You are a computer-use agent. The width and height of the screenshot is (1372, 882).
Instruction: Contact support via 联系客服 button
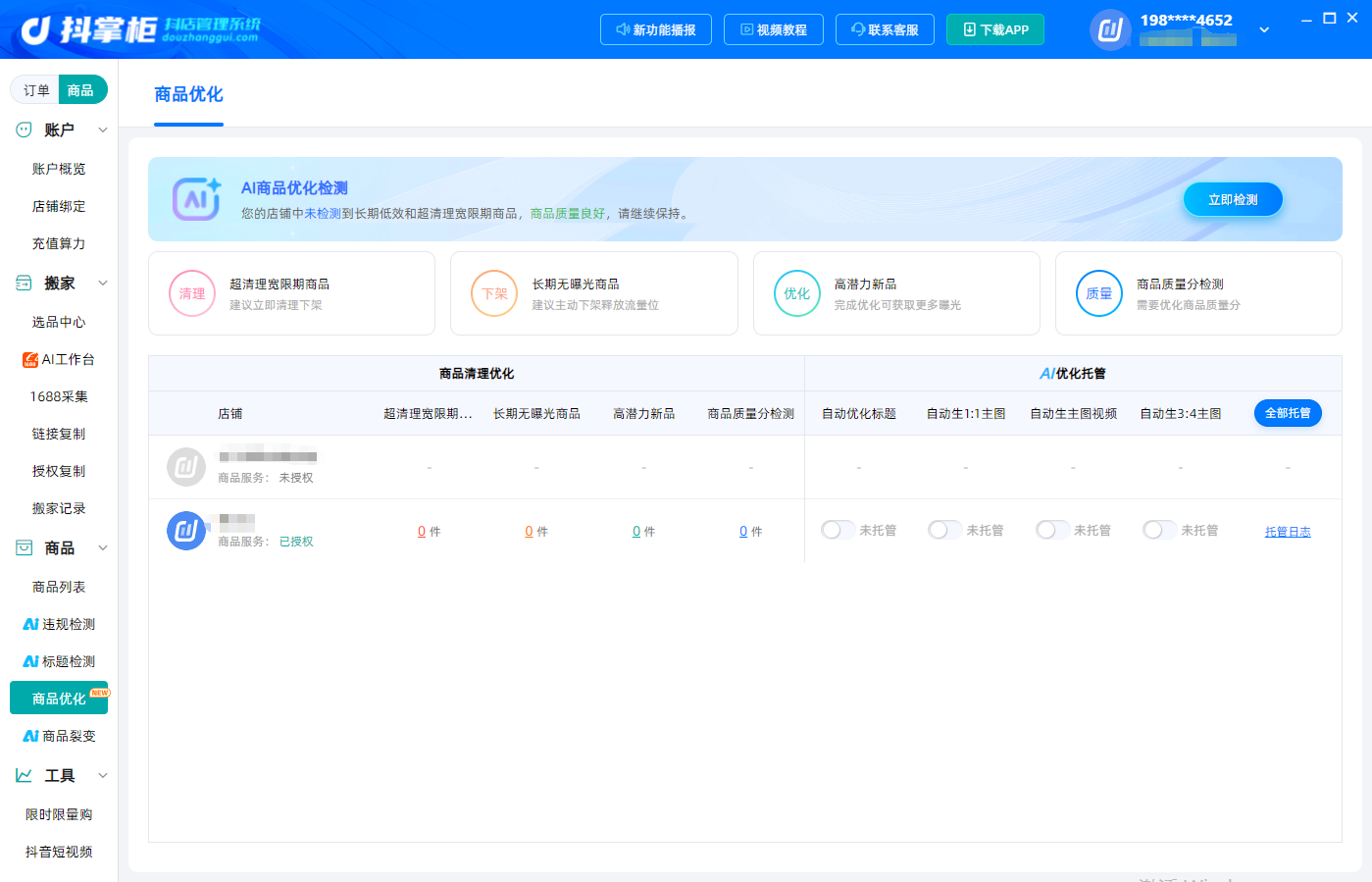coord(885,29)
